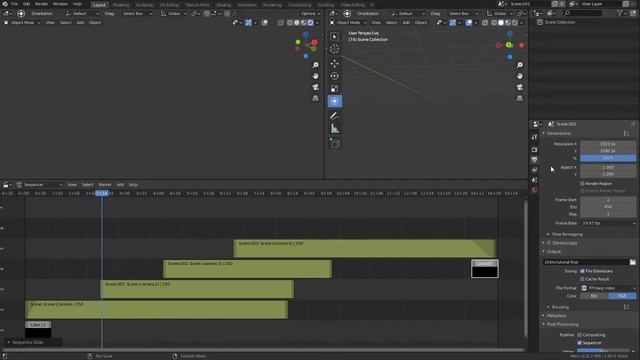This screenshot has height=360, width=640.
Task: Open the Global orientation dropdown in left viewport
Action: [174, 13]
